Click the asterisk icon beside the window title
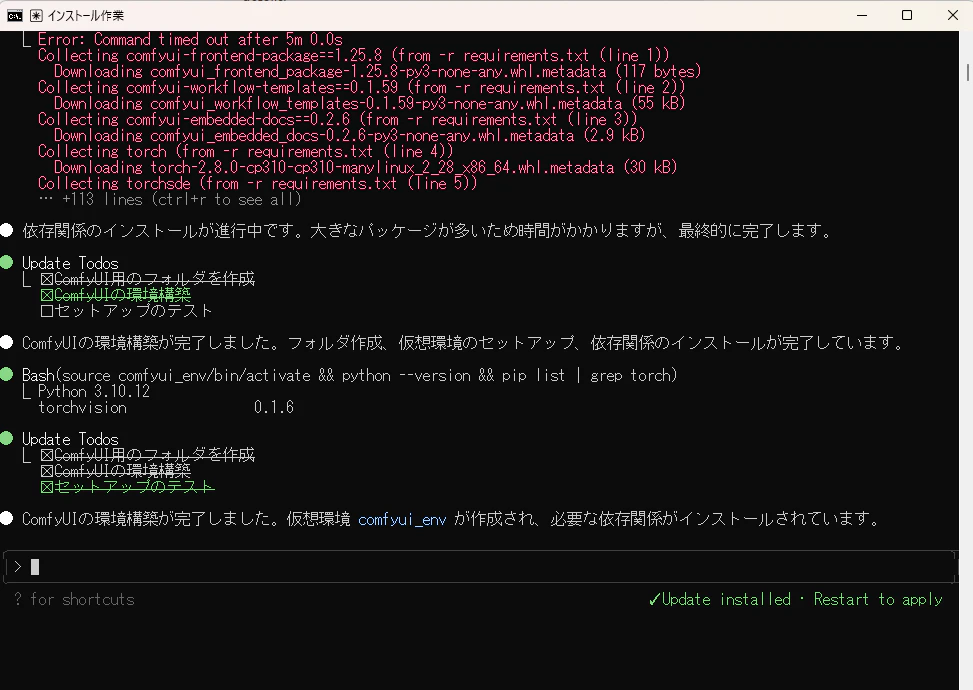 click(x=36, y=16)
